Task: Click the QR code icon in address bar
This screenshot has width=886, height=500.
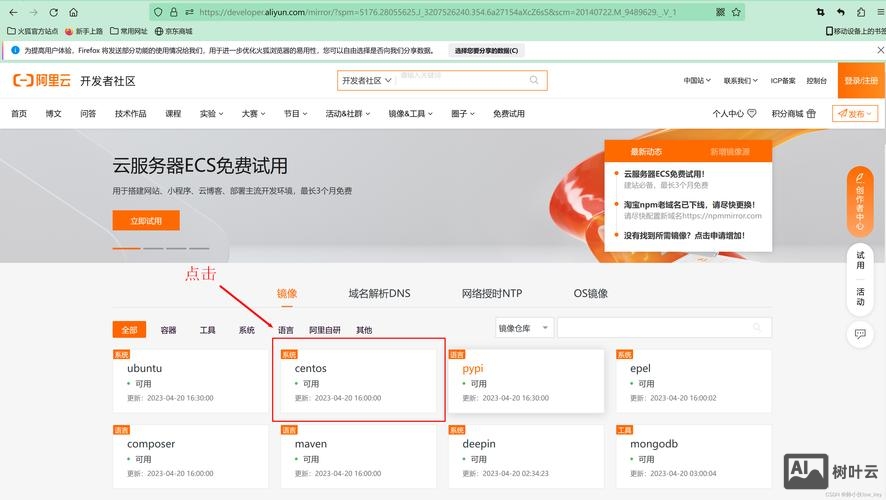Action: pyautogui.click(x=720, y=12)
